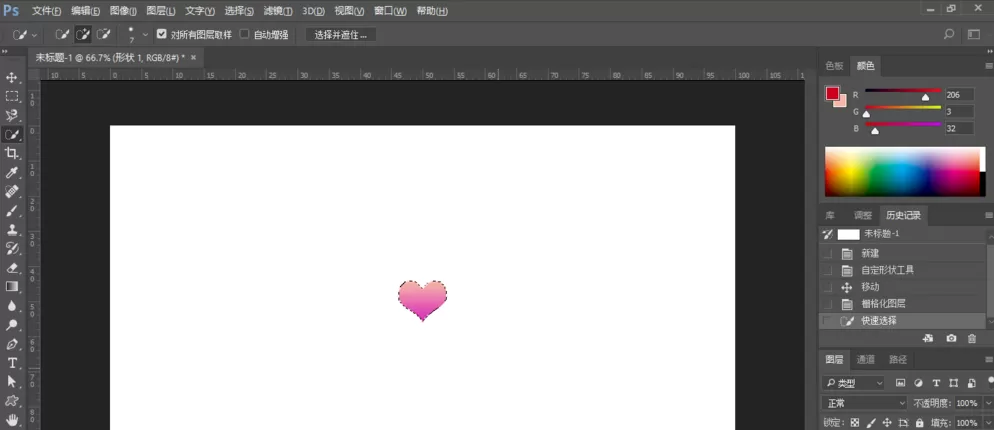Select the Spot Healing Brush tool

tap(11, 192)
